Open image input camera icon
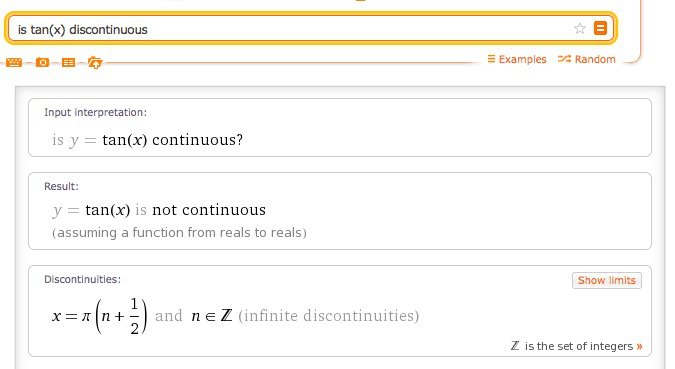This screenshot has width=675, height=369. pos(42,62)
